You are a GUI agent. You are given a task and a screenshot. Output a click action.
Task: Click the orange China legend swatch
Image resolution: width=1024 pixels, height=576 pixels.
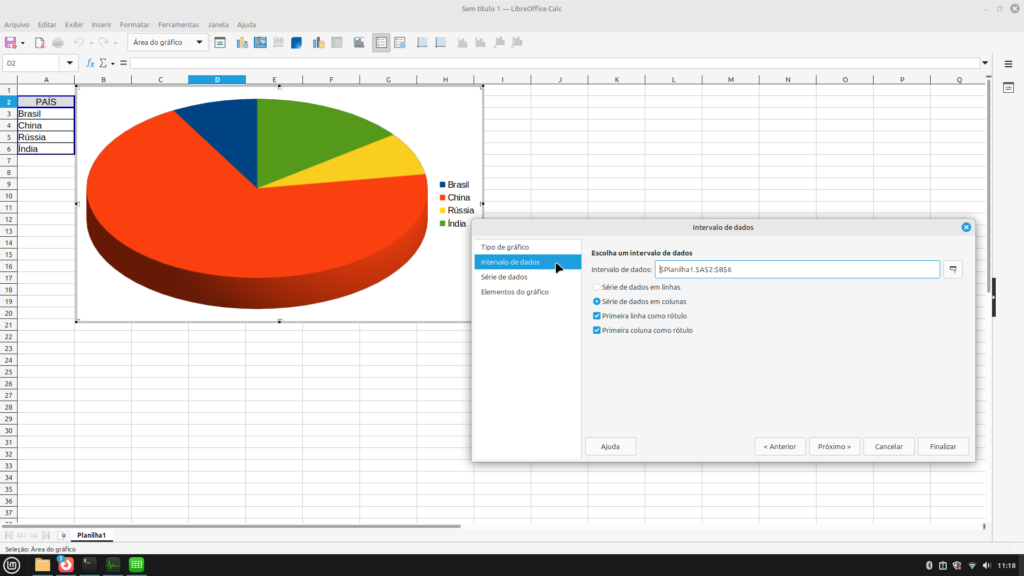click(x=443, y=198)
